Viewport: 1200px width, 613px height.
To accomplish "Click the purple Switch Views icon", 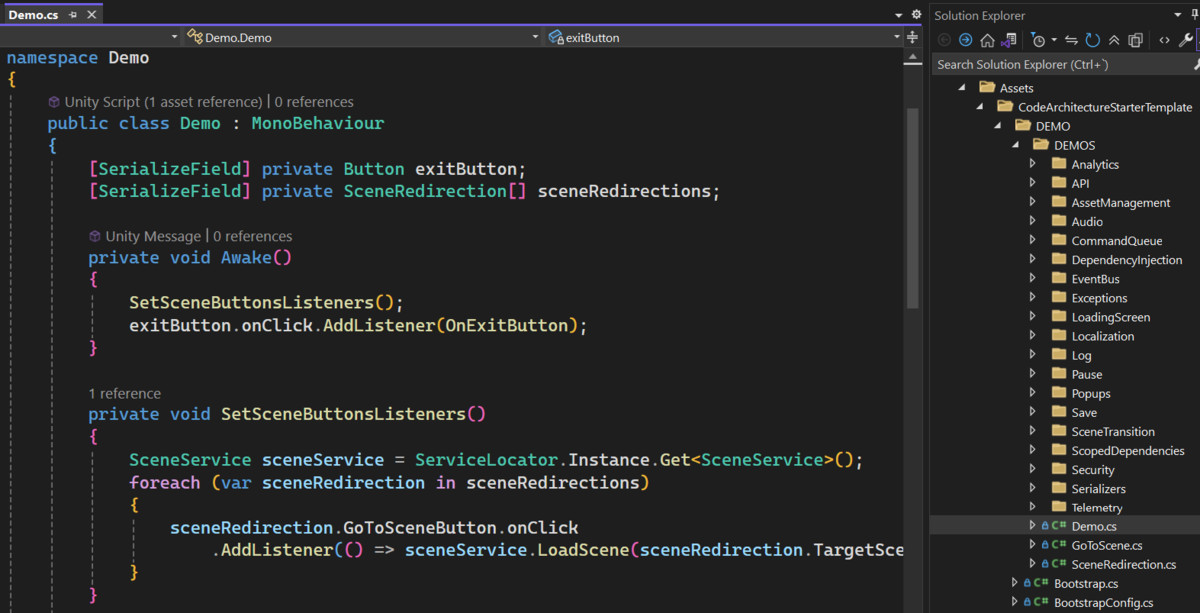I will [x=1008, y=40].
